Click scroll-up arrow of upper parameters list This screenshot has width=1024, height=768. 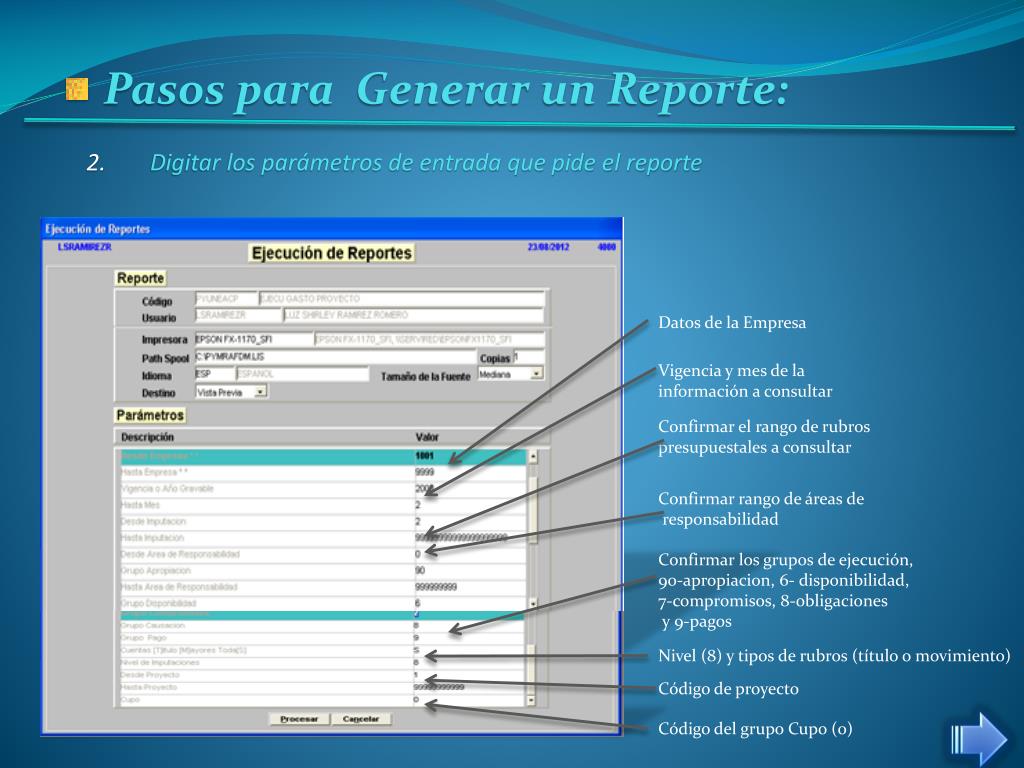tap(533, 456)
